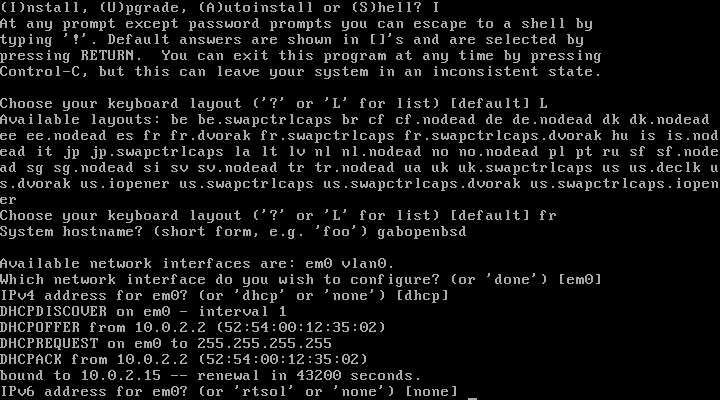Click the hostname text 'gabopenbsd'
The height and width of the screenshot is (400, 720).
click(x=422, y=231)
